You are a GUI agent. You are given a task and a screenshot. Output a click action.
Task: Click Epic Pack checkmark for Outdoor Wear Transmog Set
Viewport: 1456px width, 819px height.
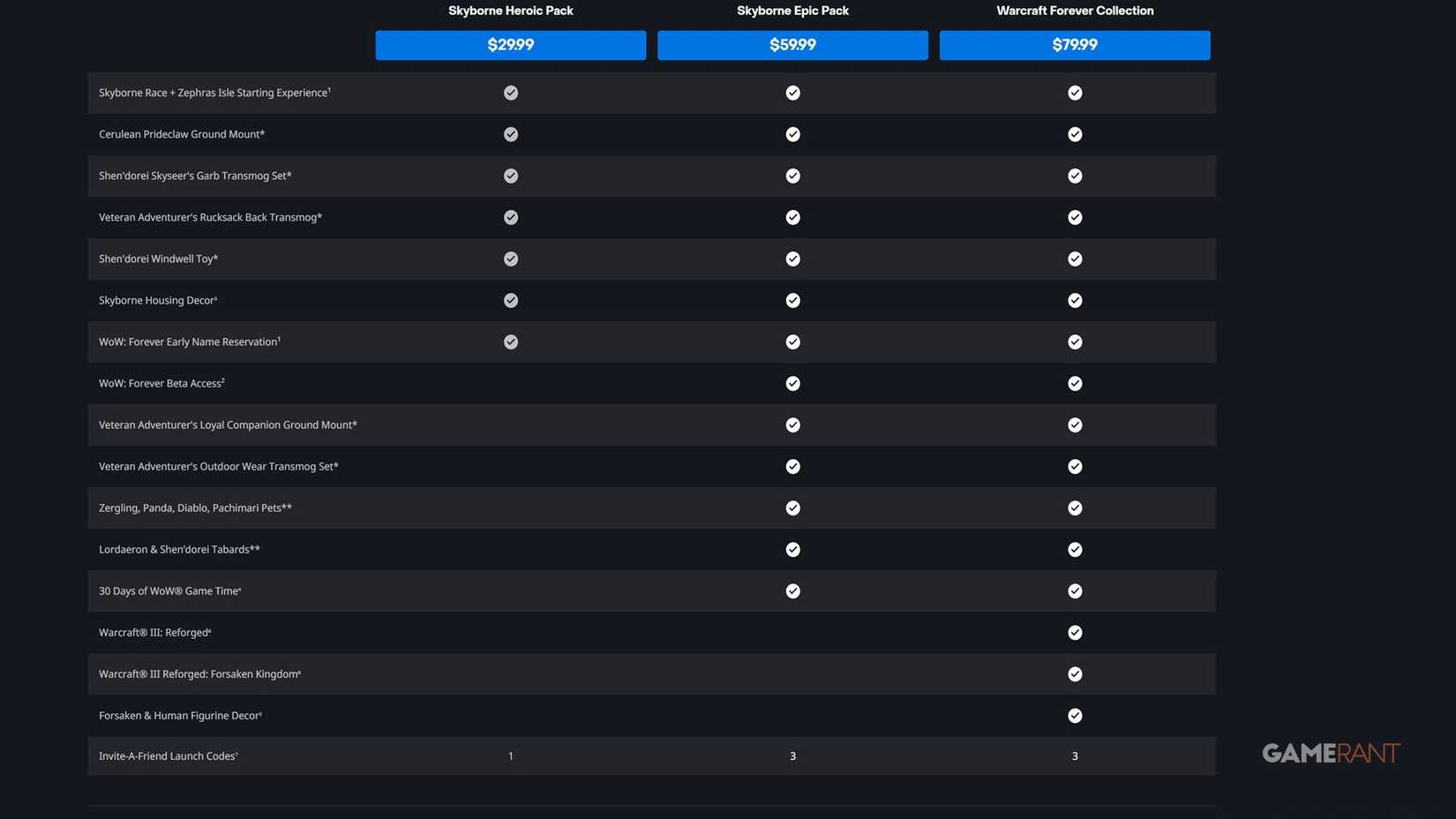click(x=793, y=466)
